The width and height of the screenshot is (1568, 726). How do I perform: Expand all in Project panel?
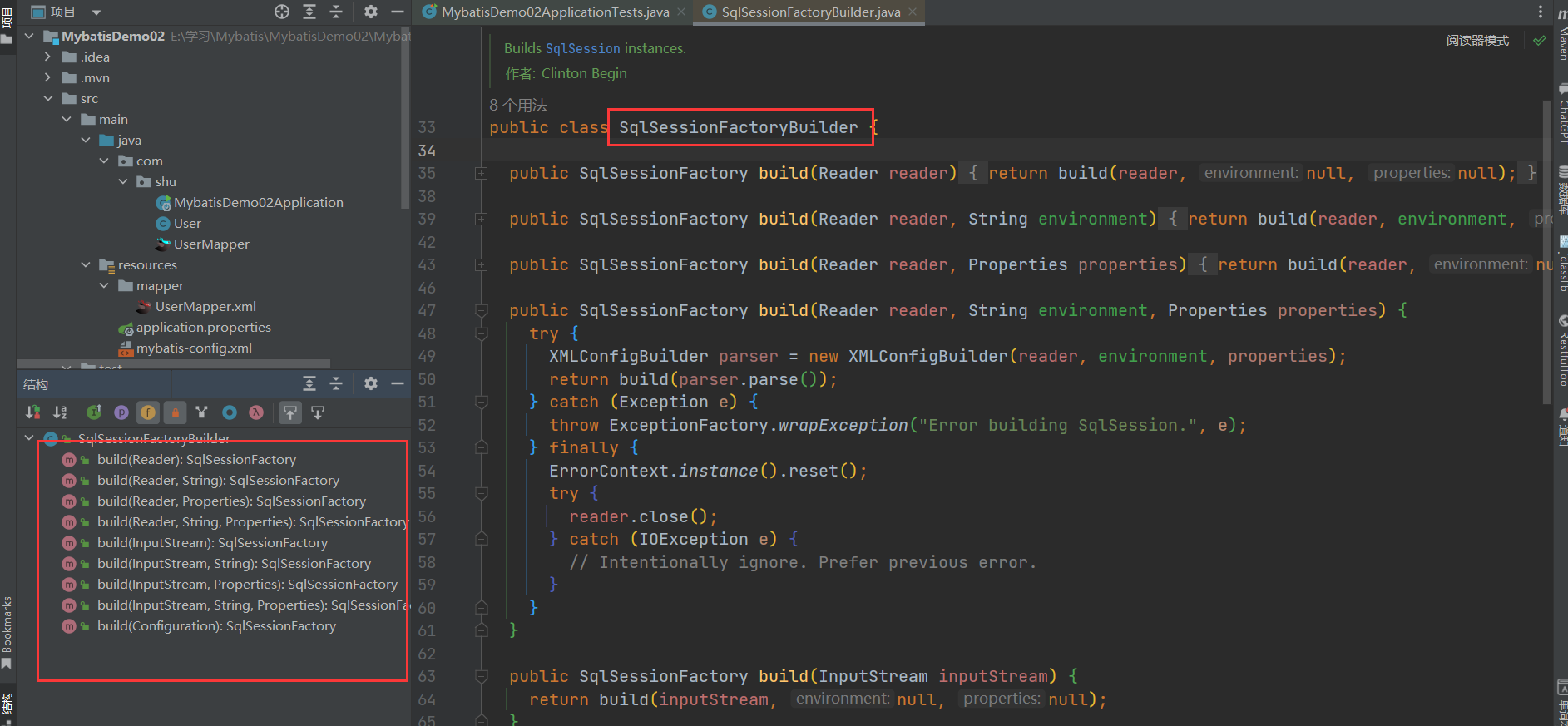pos(309,12)
